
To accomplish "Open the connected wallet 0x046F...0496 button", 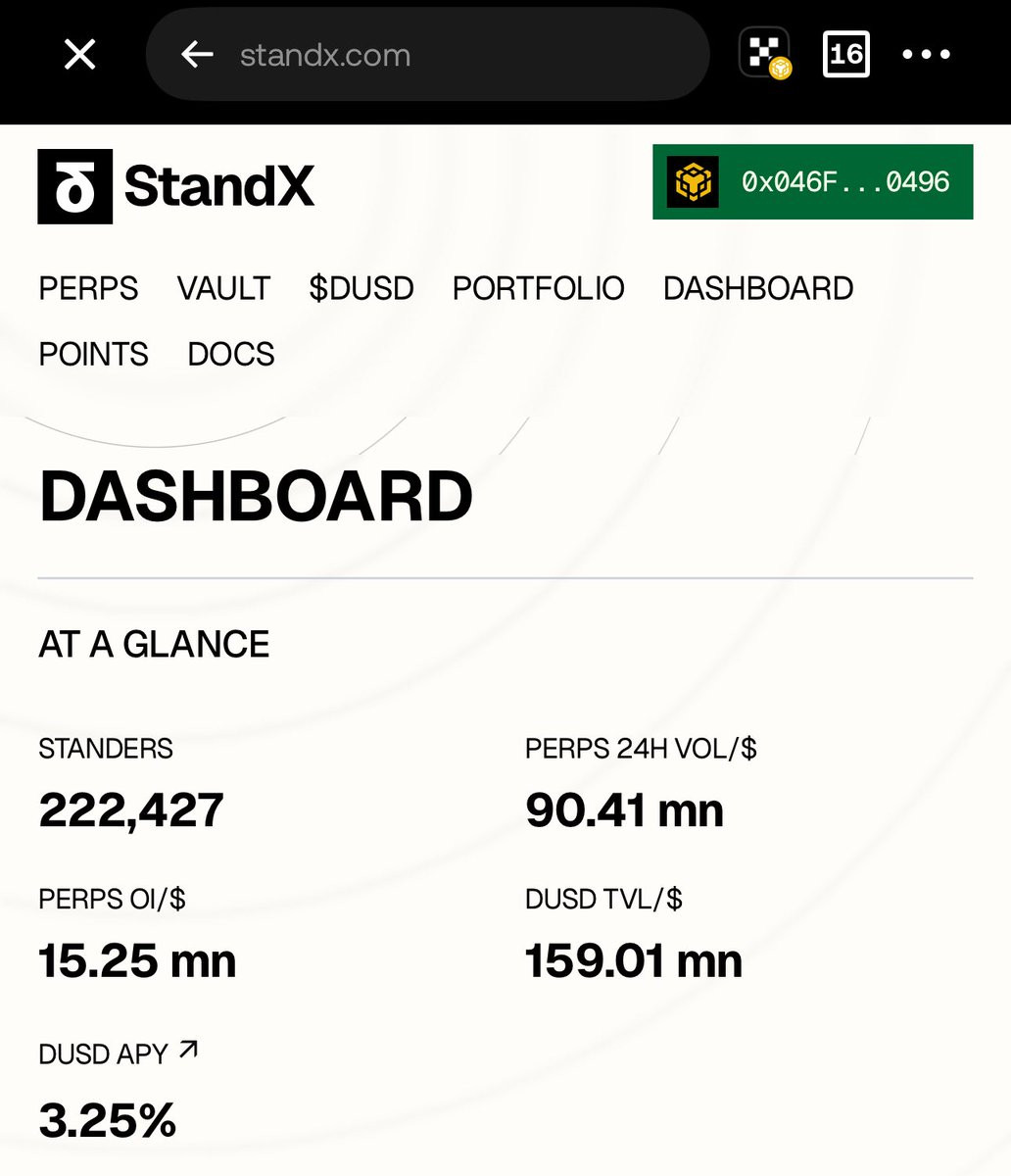I will tap(813, 182).
